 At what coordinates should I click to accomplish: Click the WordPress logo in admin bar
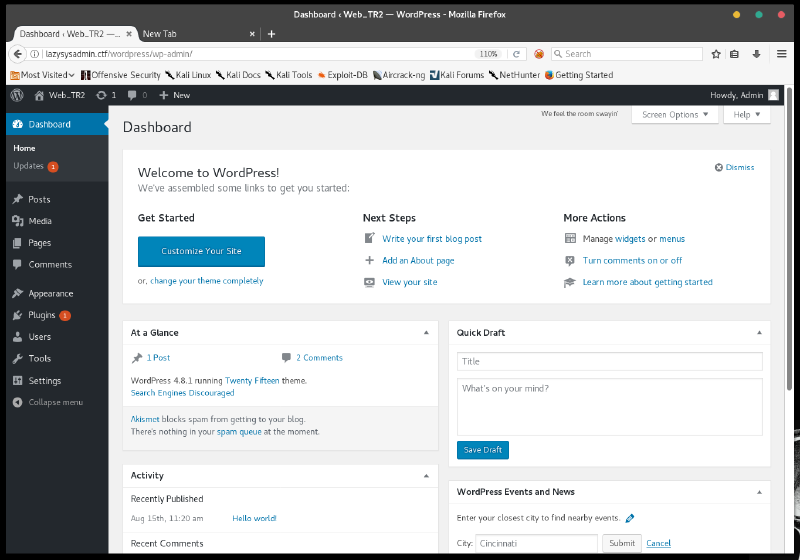[x=17, y=95]
